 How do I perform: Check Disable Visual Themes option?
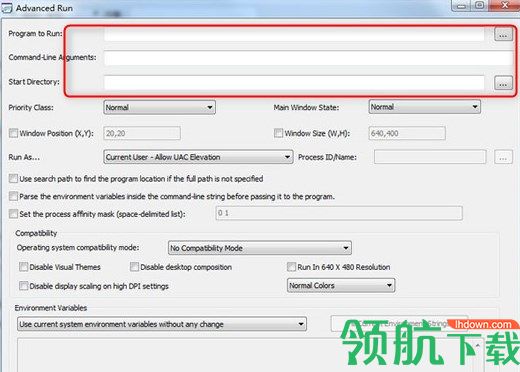(23, 267)
